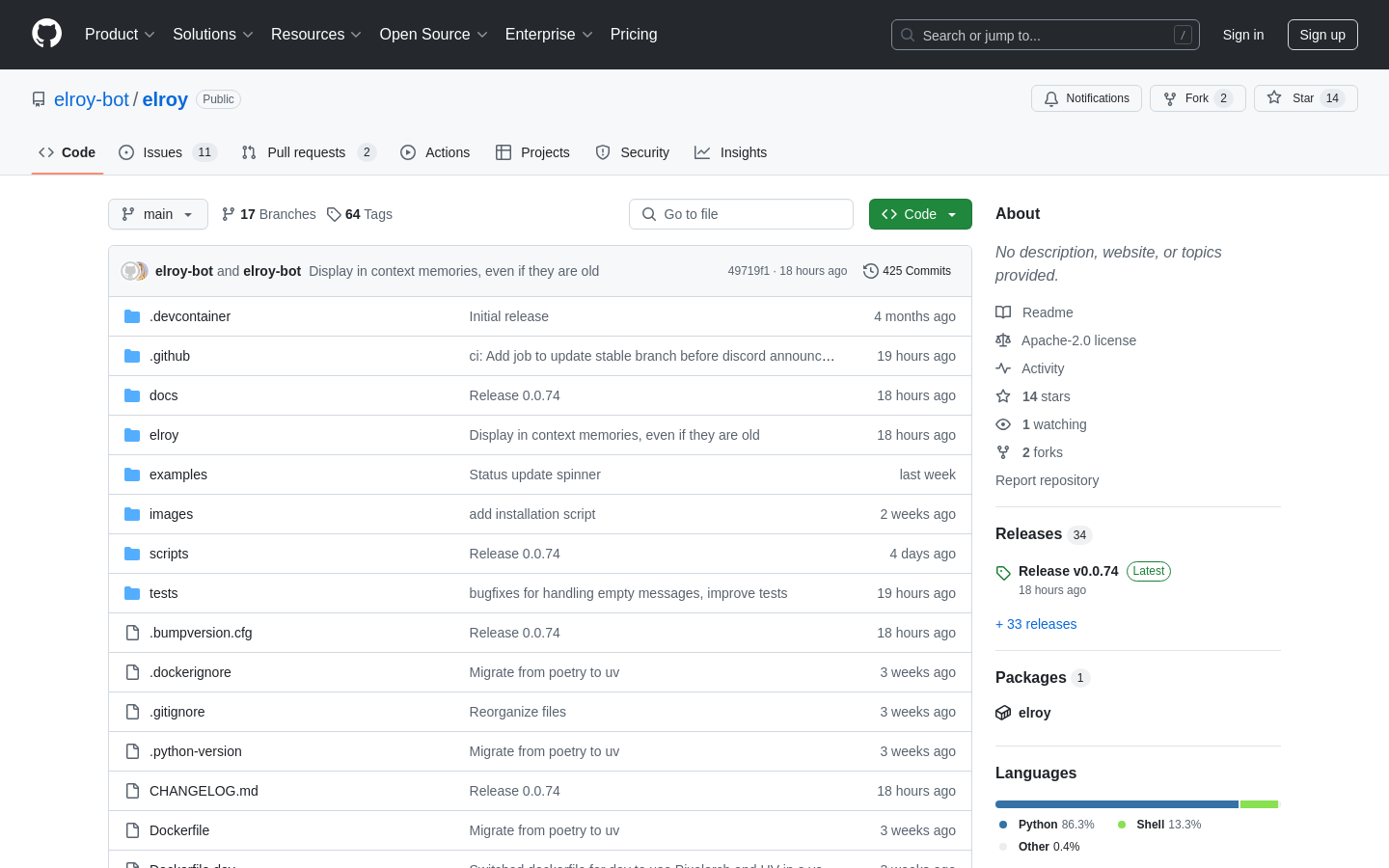
Task: Open the green Code dropdown button
Action: [920, 214]
